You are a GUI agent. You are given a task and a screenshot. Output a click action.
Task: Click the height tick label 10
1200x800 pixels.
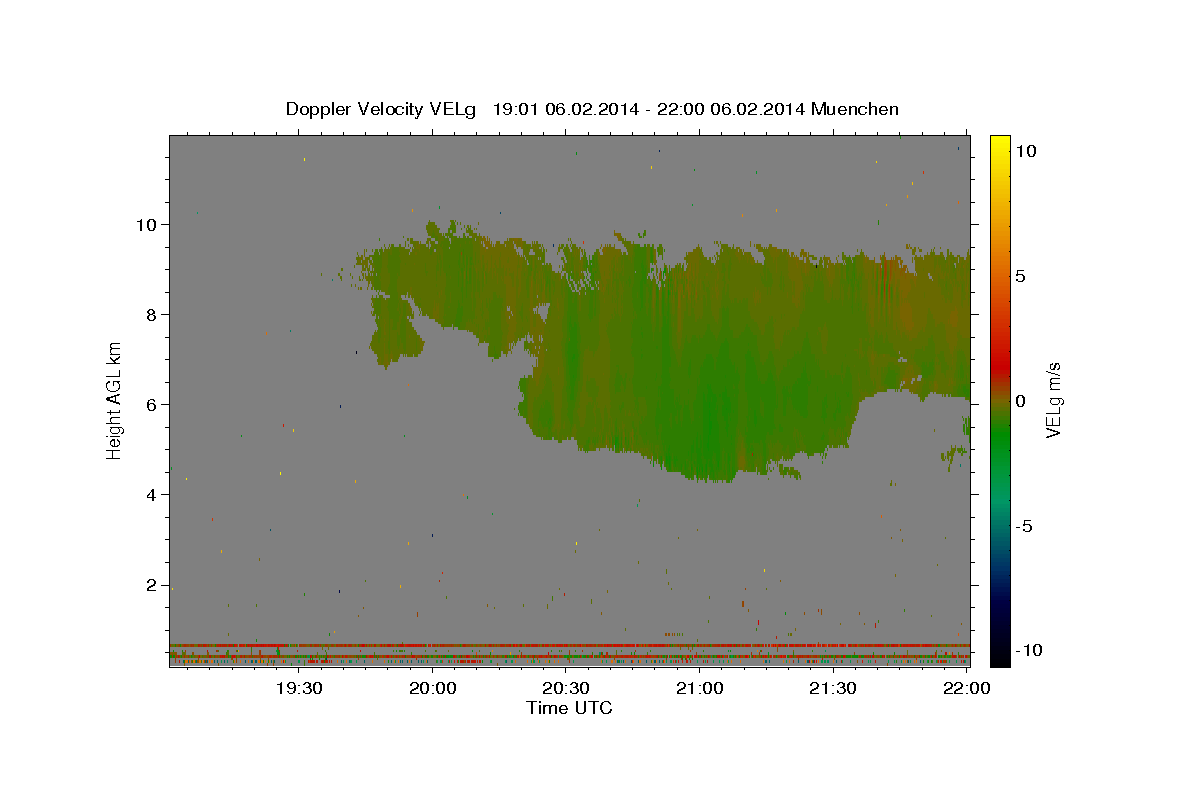tap(148, 224)
